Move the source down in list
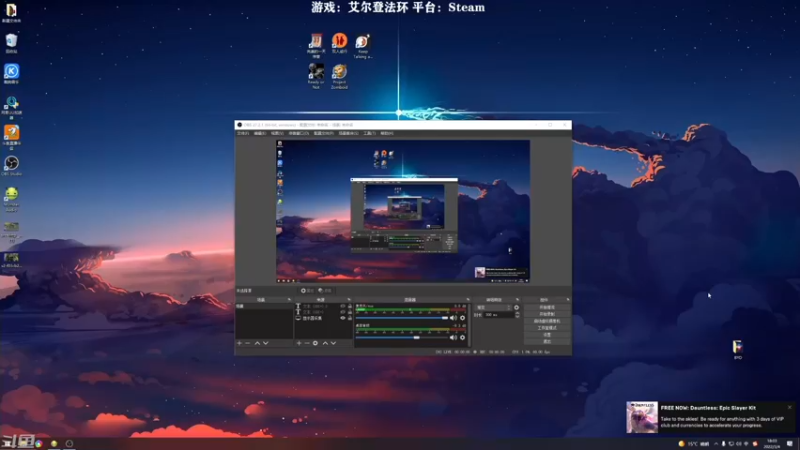This screenshot has height=450, width=800. (x=333, y=343)
